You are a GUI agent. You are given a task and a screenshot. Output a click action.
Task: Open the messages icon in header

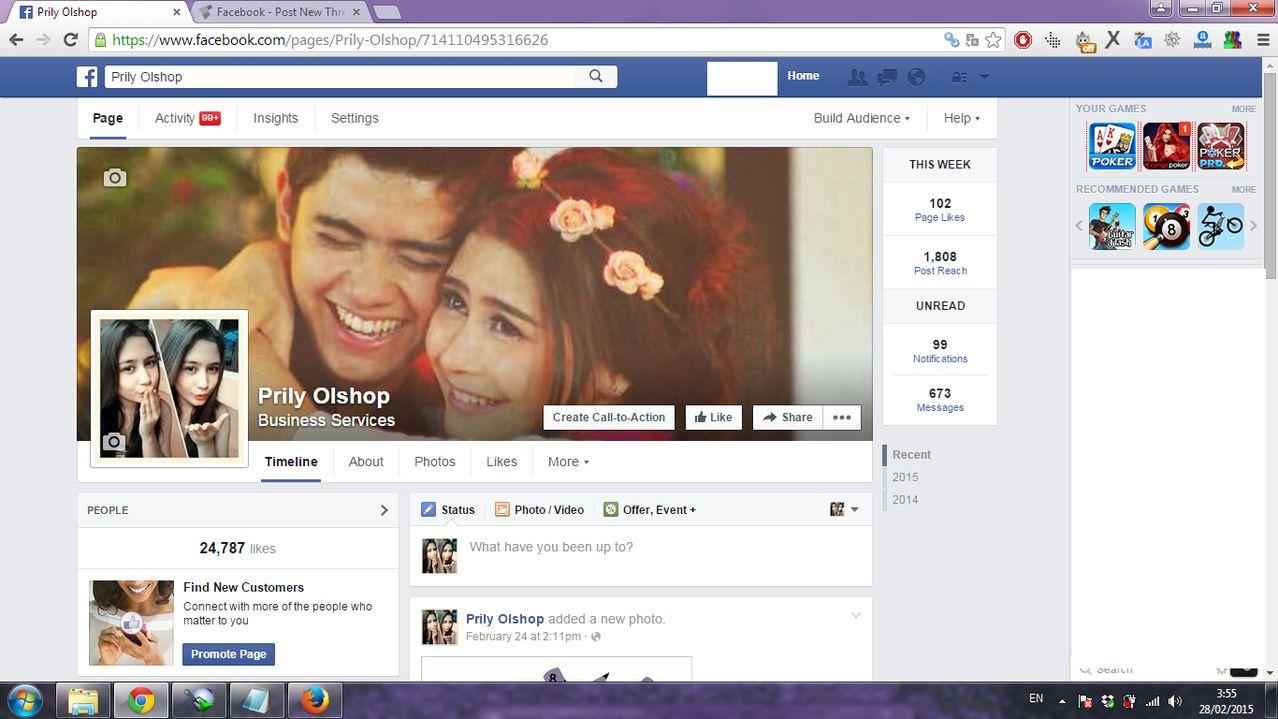tap(887, 77)
